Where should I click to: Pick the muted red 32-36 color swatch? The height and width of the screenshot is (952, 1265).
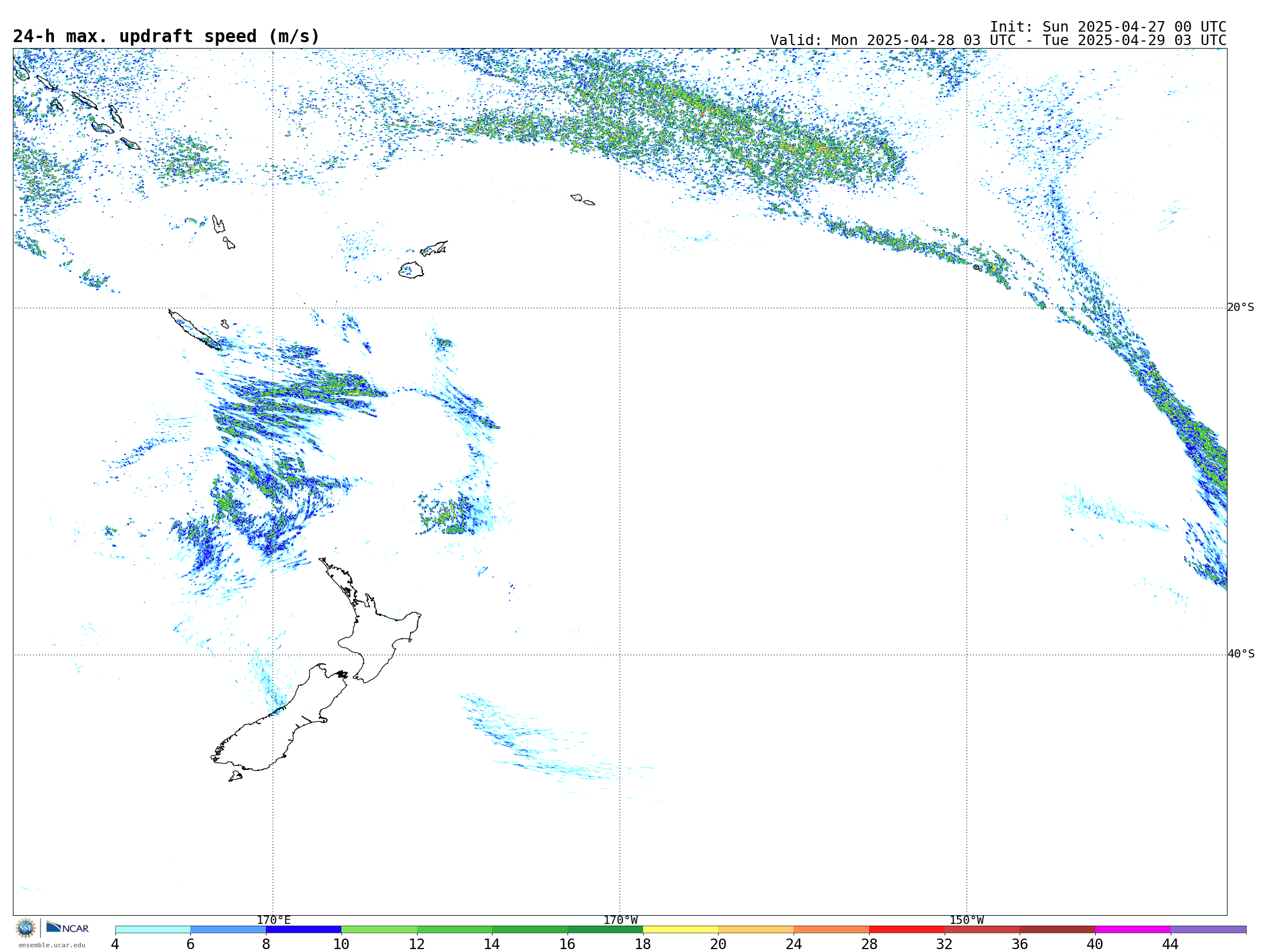click(x=982, y=930)
